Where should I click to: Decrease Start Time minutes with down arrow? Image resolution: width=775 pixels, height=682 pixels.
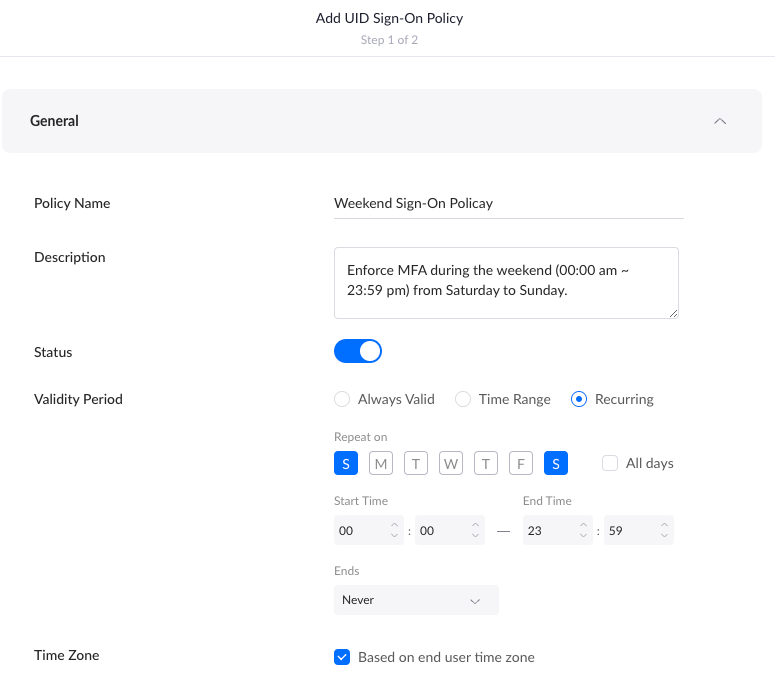tap(475, 537)
